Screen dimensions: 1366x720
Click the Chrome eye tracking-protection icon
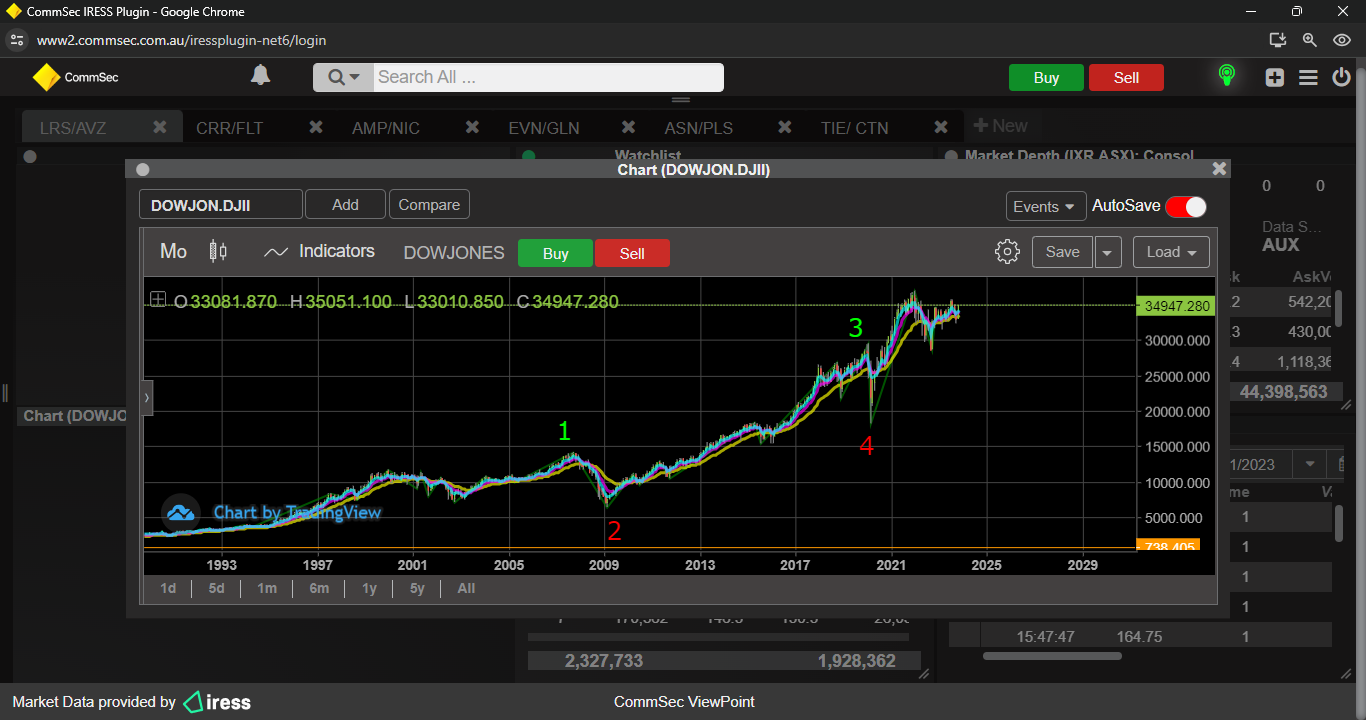[1342, 40]
